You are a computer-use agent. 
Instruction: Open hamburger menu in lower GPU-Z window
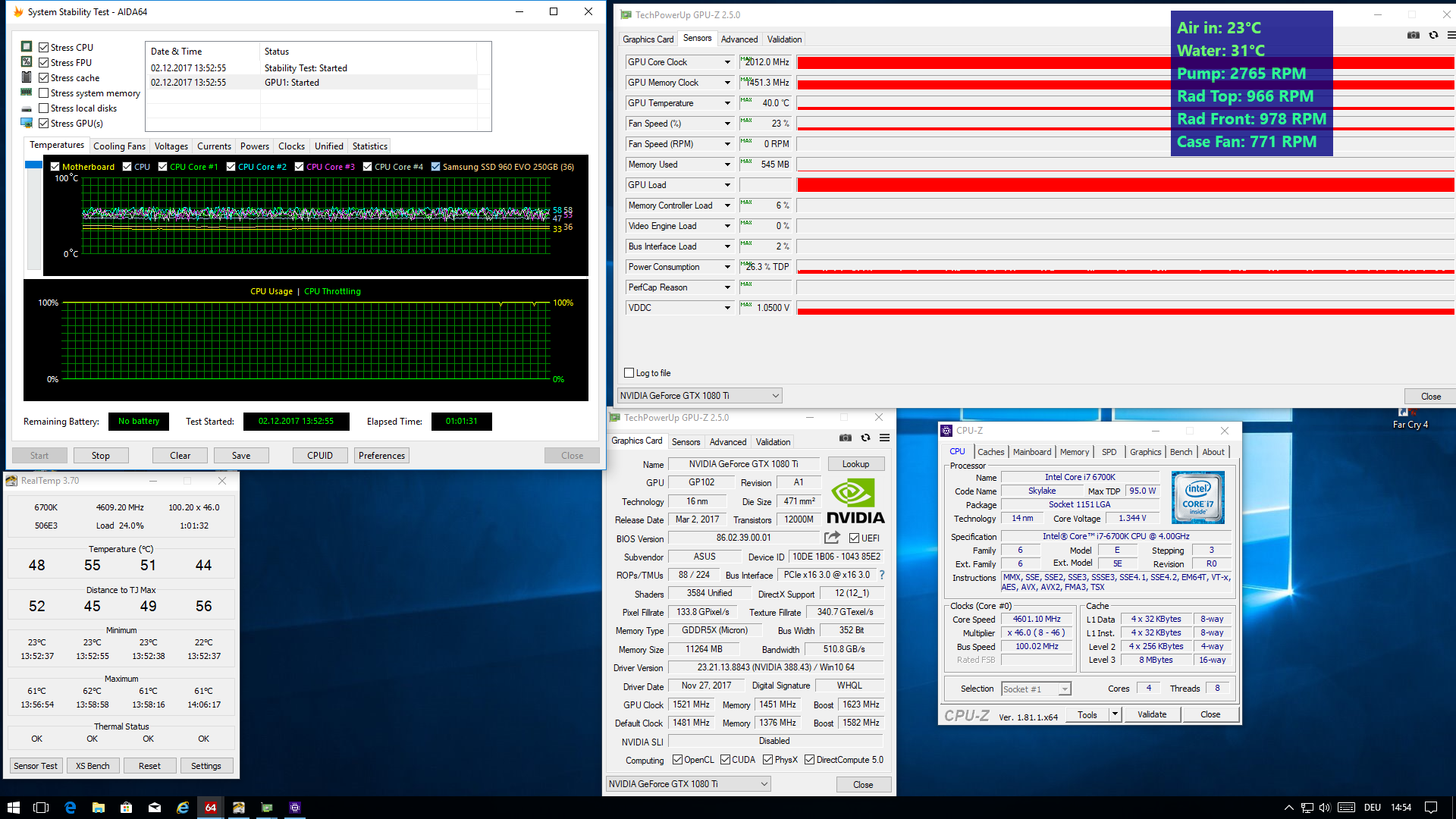(884, 438)
